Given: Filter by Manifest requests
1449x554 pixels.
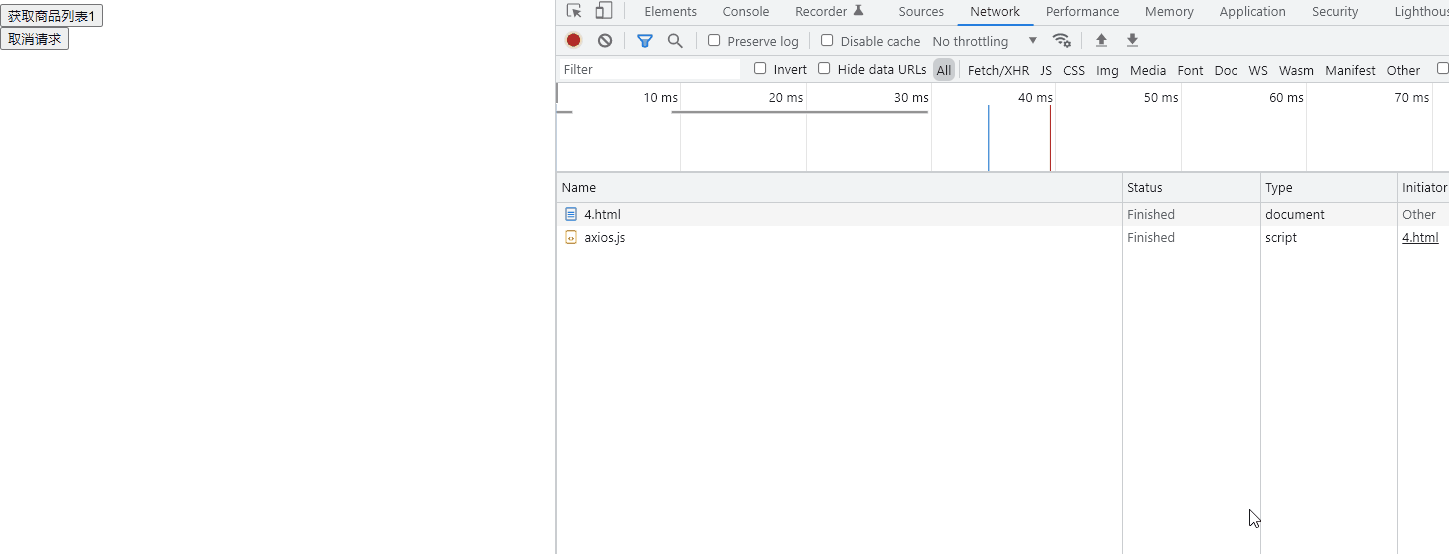Looking at the screenshot, I should [1350, 70].
